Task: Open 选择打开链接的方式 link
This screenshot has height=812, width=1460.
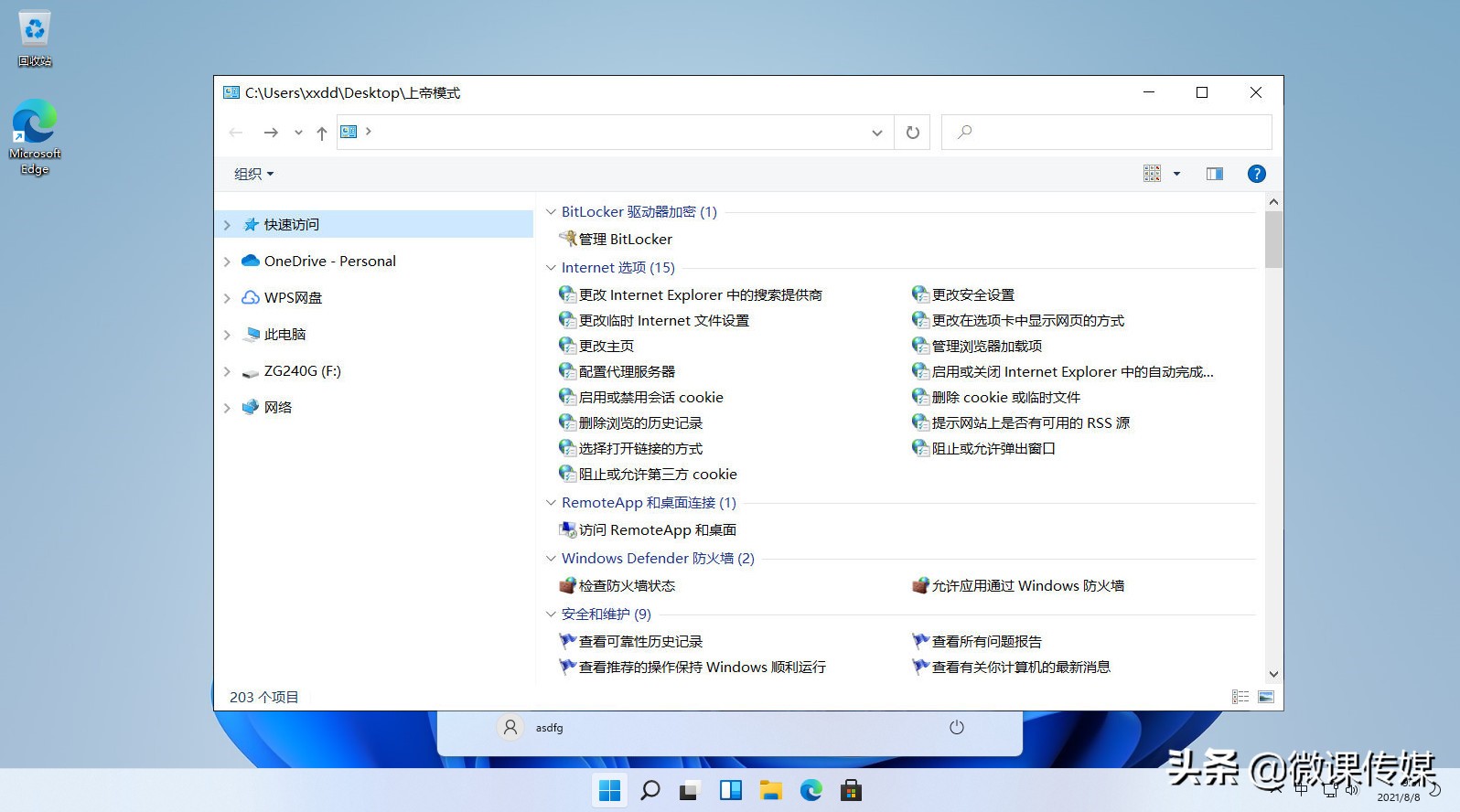Action: [x=630, y=448]
